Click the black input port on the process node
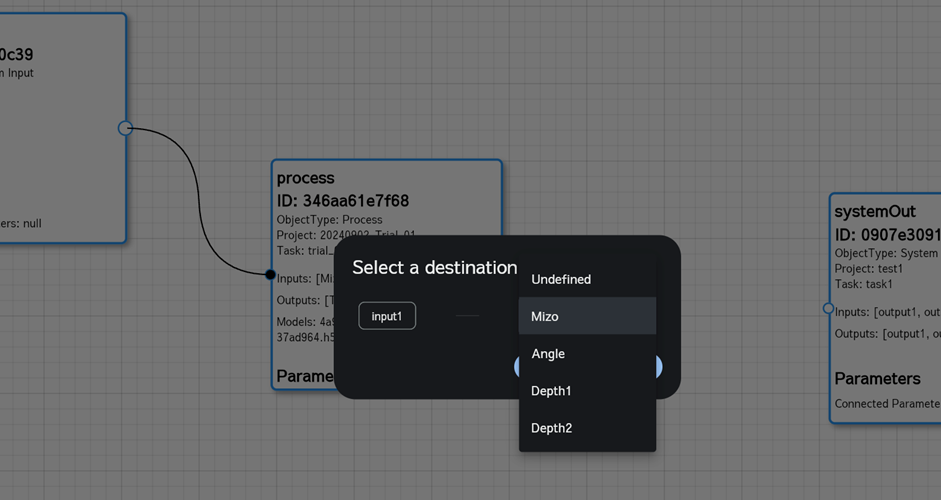 click(270, 275)
